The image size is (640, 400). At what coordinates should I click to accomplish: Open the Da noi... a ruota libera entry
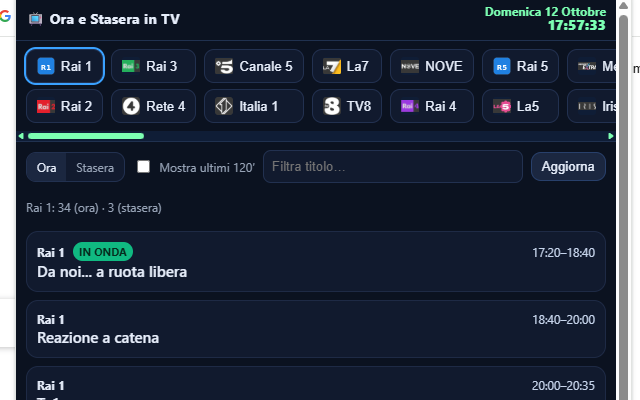tap(316, 262)
